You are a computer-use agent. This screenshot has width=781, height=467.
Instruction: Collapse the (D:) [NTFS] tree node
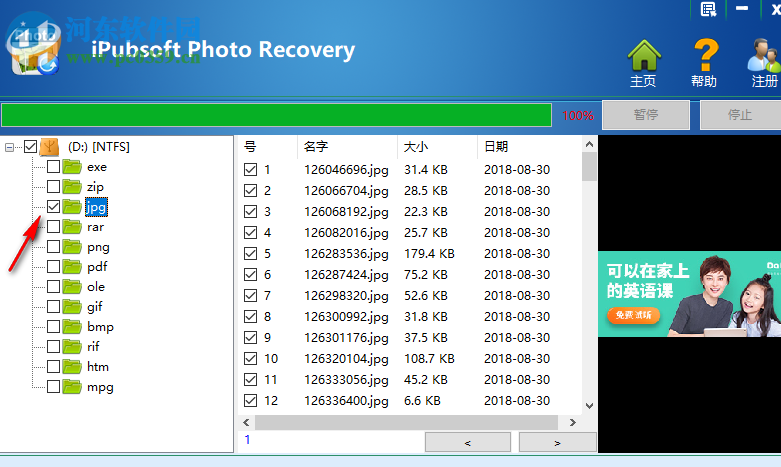point(9,147)
